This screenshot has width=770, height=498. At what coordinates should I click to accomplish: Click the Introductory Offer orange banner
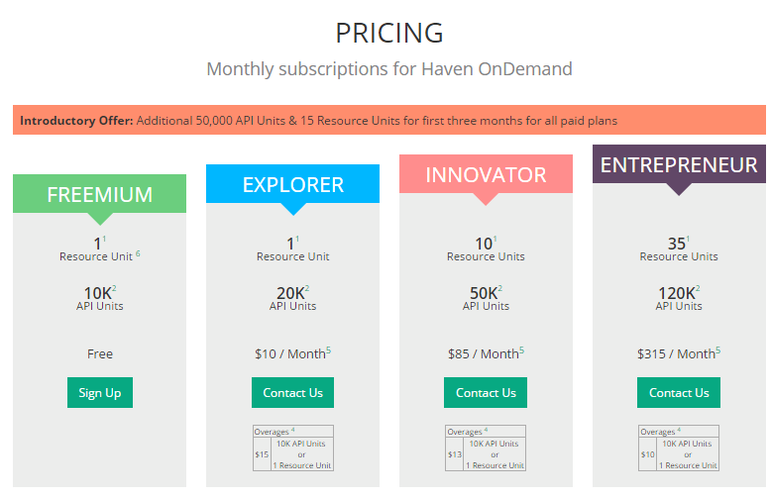[389, 120]
